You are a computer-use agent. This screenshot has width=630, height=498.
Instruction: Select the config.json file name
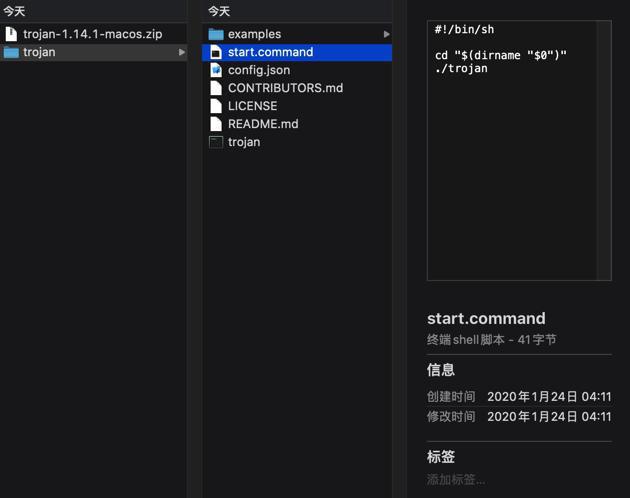click(x=259, y=70)
